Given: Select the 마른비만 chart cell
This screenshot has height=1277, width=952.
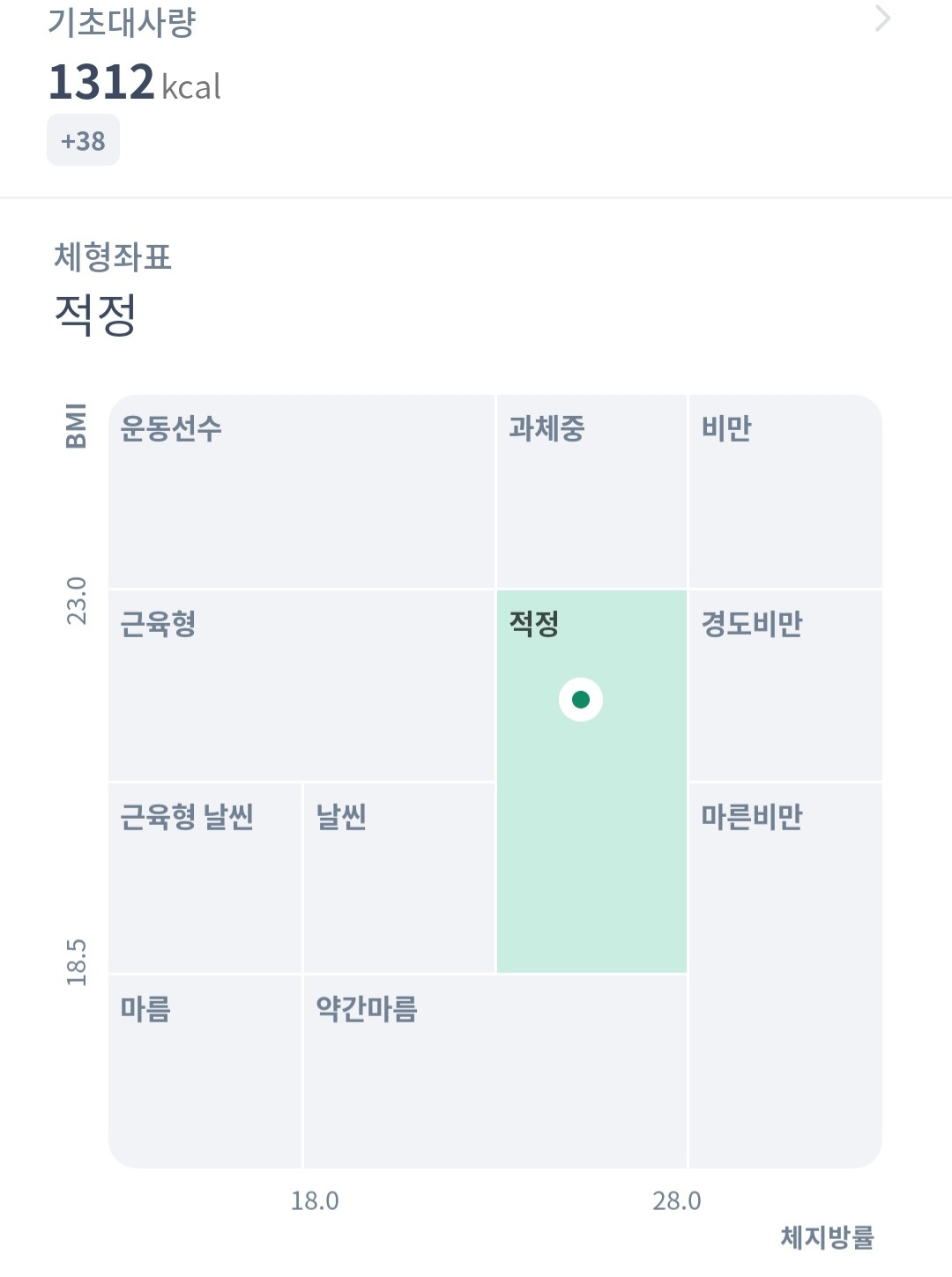Looking at the screenshot, I should pyautogui.click(x=785, y=975).
